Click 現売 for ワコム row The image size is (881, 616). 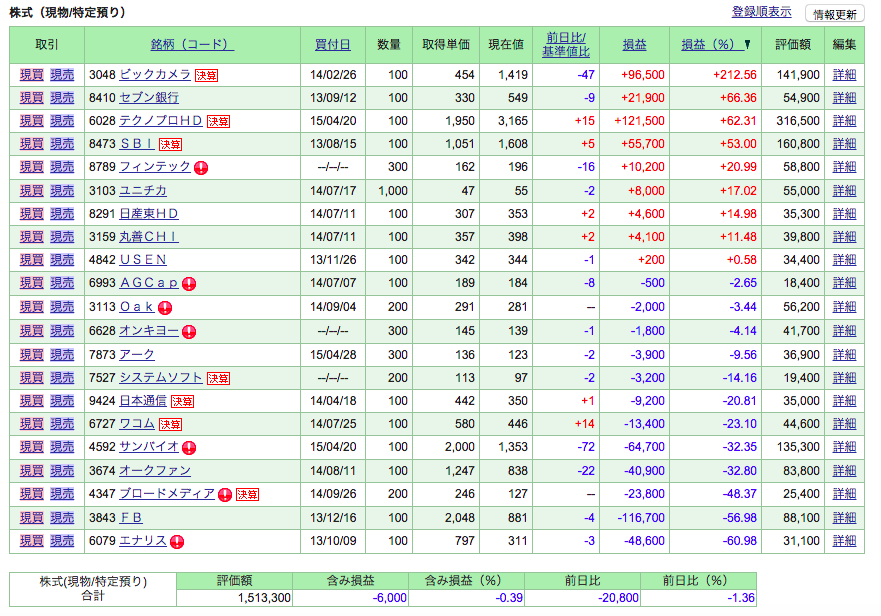click(62, 424)
